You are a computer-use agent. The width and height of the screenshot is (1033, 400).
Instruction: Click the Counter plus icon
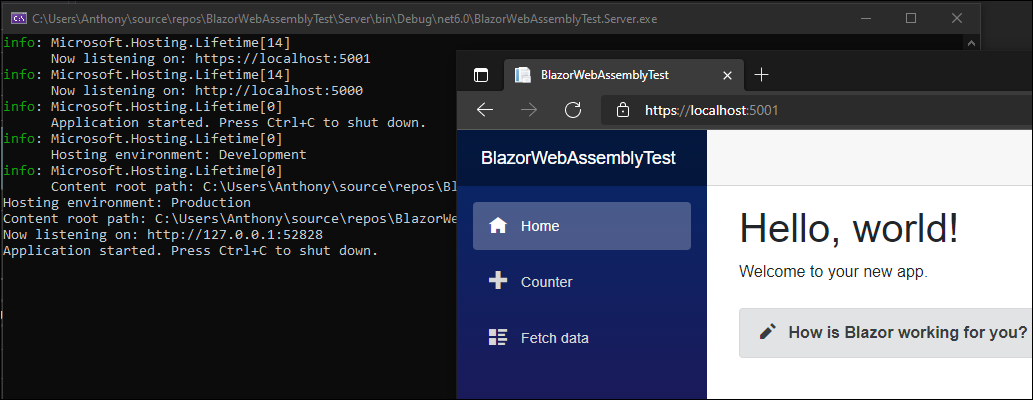[x=498, y=281]
